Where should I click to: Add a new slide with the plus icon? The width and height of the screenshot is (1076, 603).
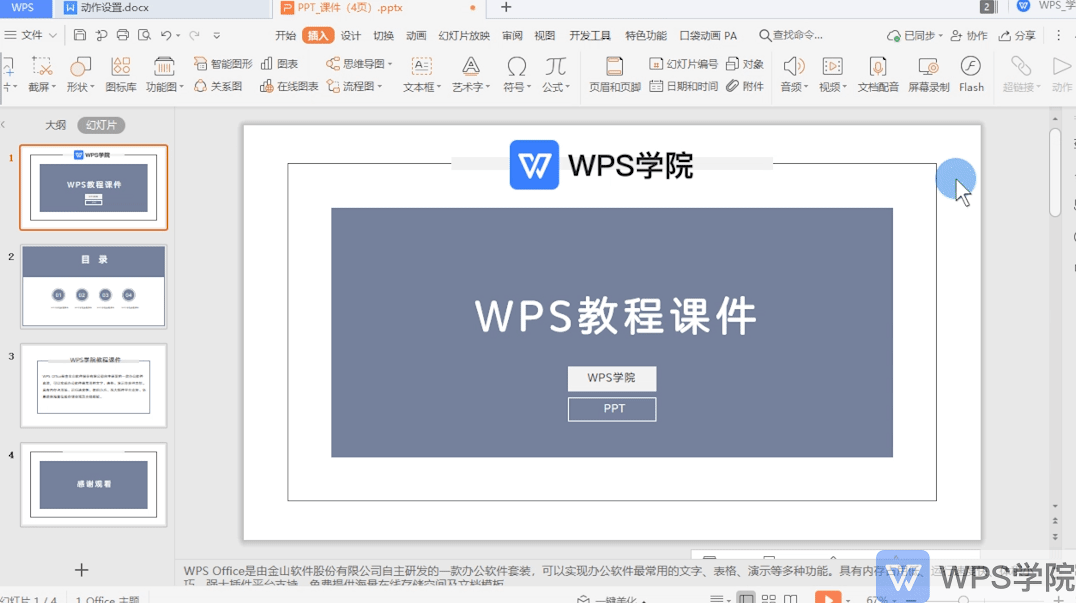pyautogui.click(x=82, y=570)
